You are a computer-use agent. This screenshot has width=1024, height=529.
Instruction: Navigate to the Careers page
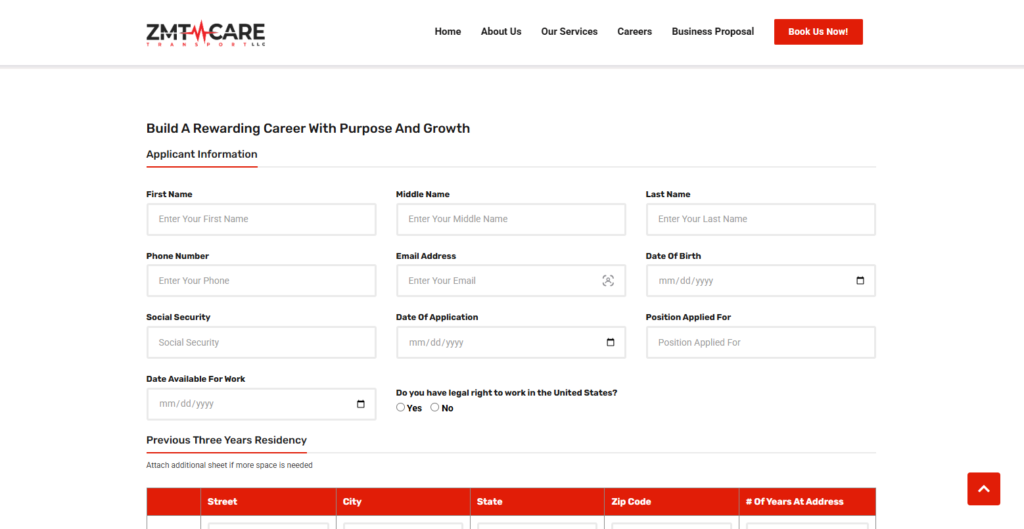[x=634, y=32]
